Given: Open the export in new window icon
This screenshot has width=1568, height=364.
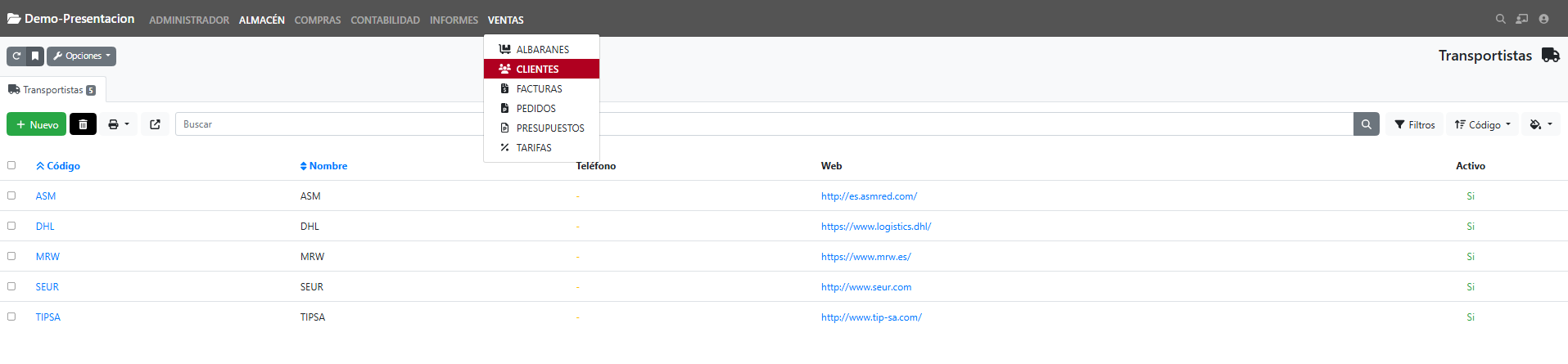Looking at the screenshot, I should coord(156,124).
